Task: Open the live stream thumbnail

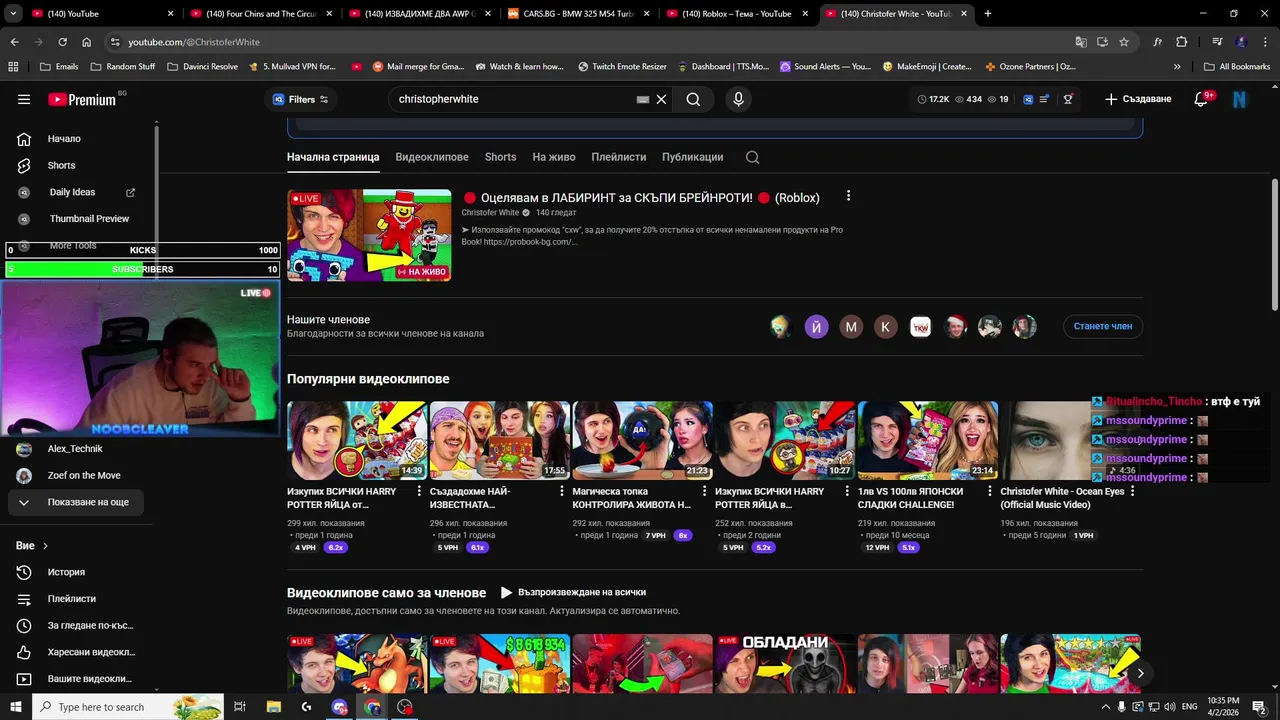Action: (369, 235)
